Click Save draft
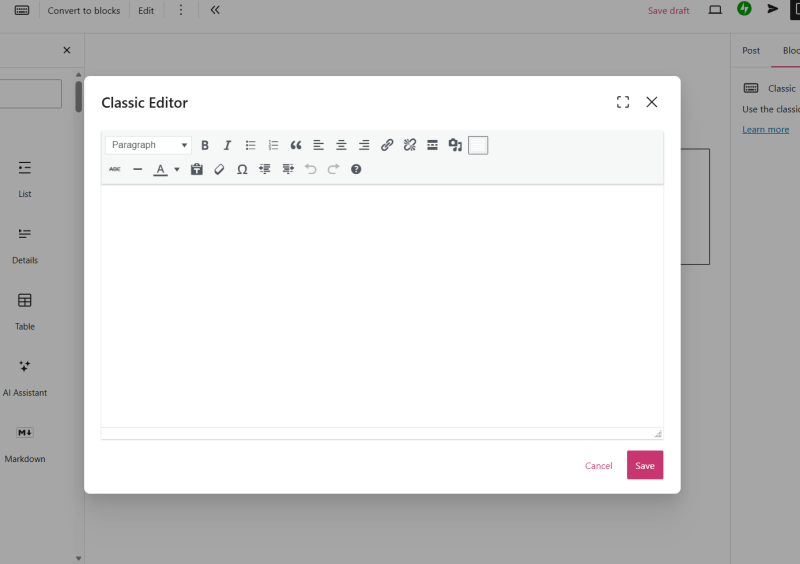This screenshot has width=800, height=564. pos(668,11)
